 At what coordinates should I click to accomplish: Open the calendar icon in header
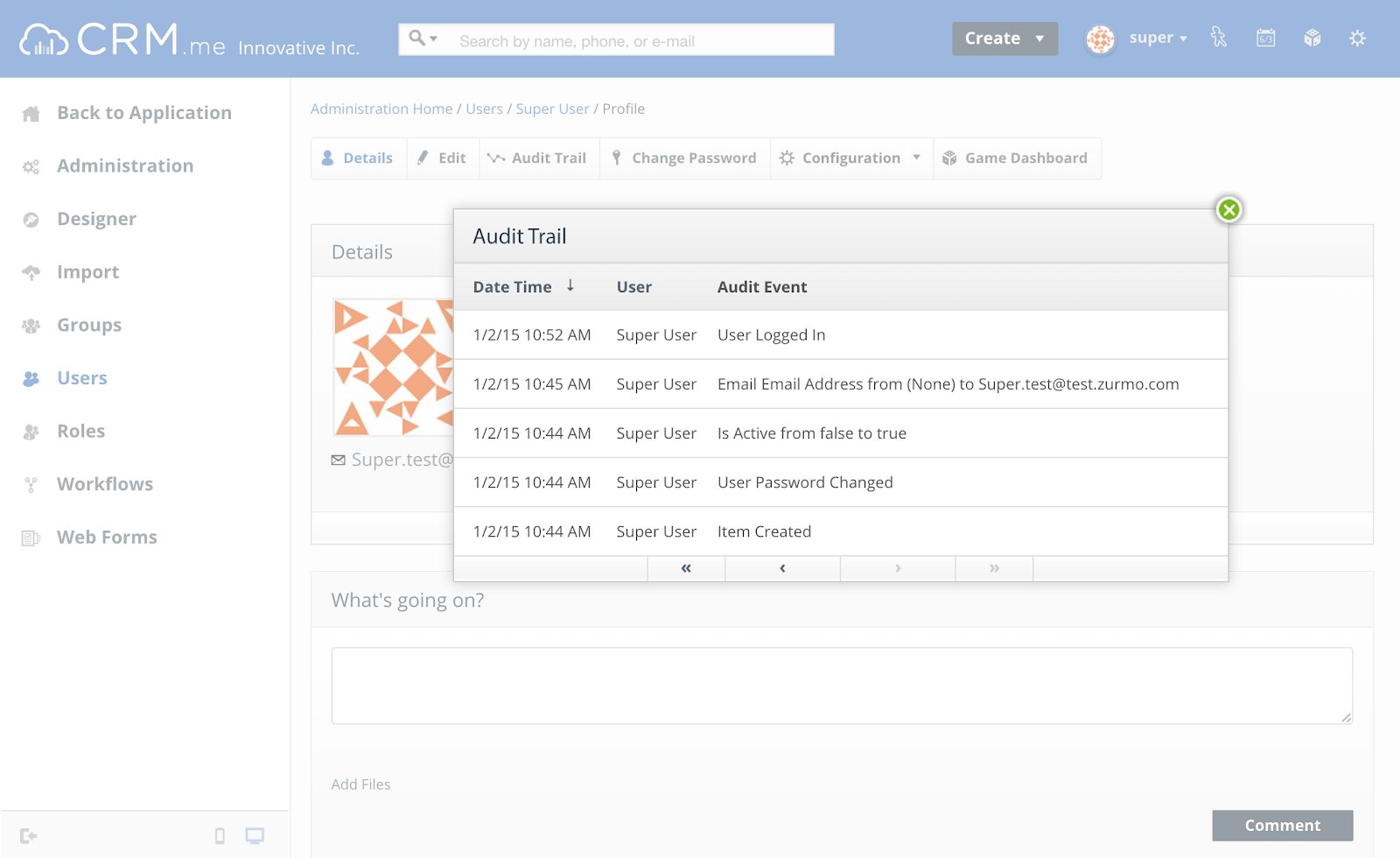point(1265,38)
